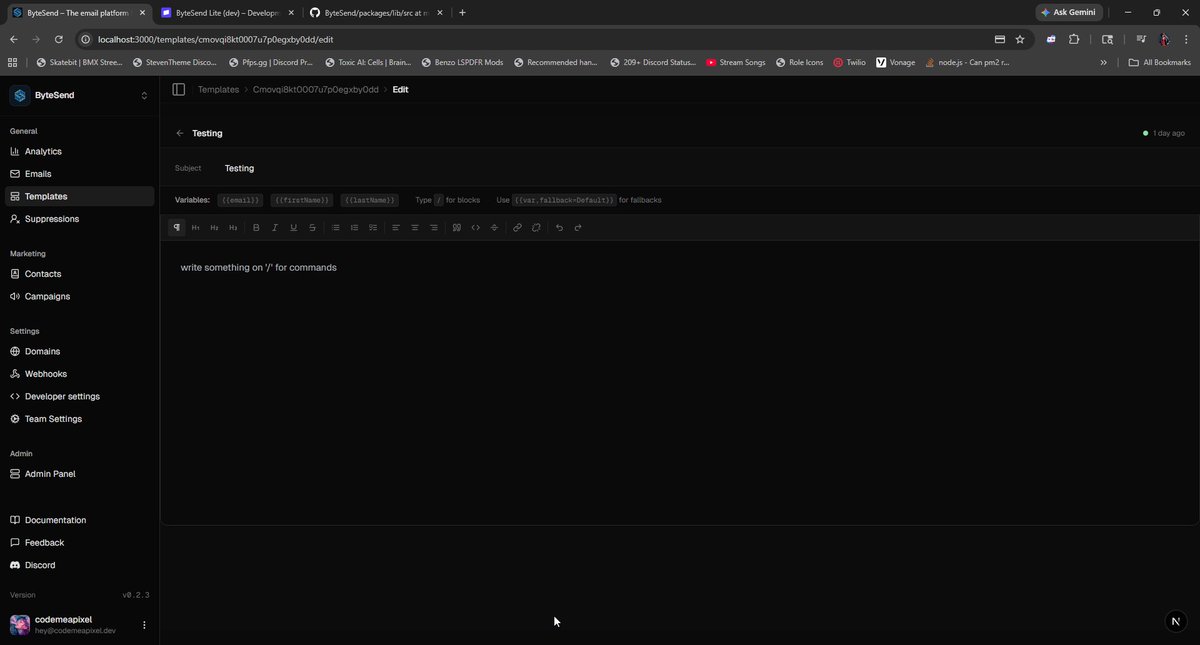Viewport: 1200px width, 645px height.
Task: Click the template ID breadcrumb
Action: 316,89
